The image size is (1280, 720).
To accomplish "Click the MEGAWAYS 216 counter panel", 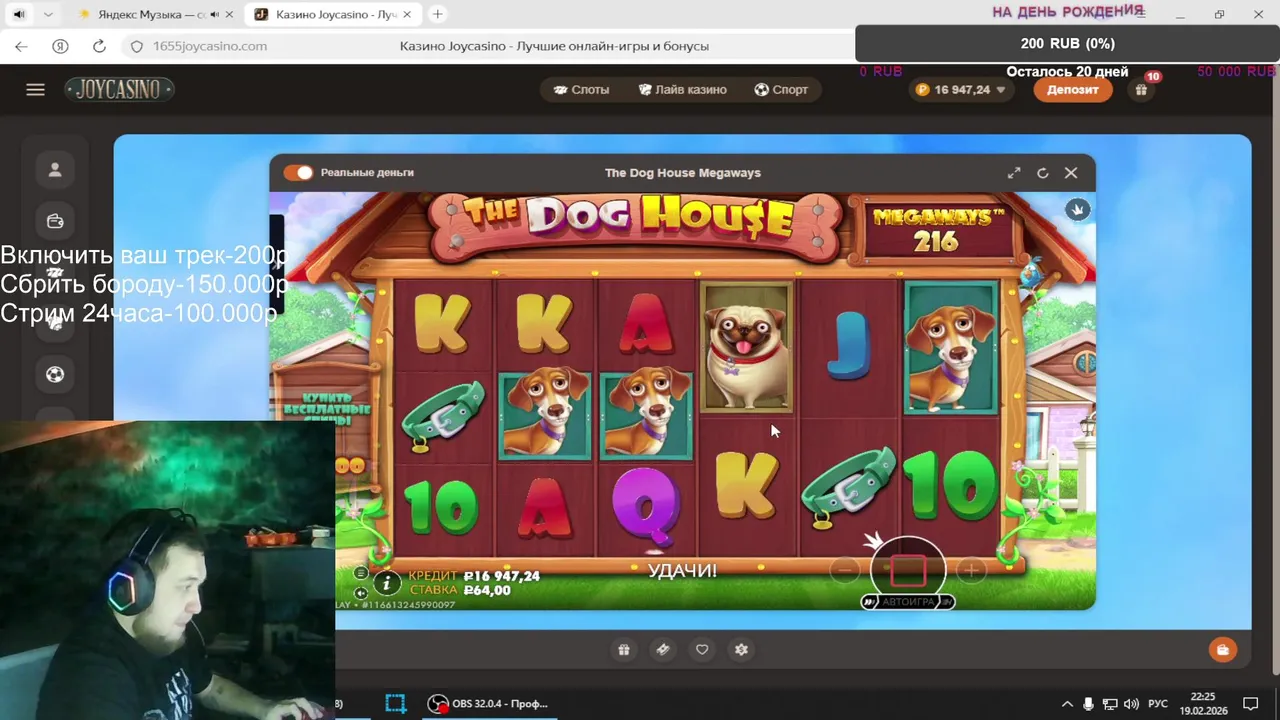I will tap(935, 230).
